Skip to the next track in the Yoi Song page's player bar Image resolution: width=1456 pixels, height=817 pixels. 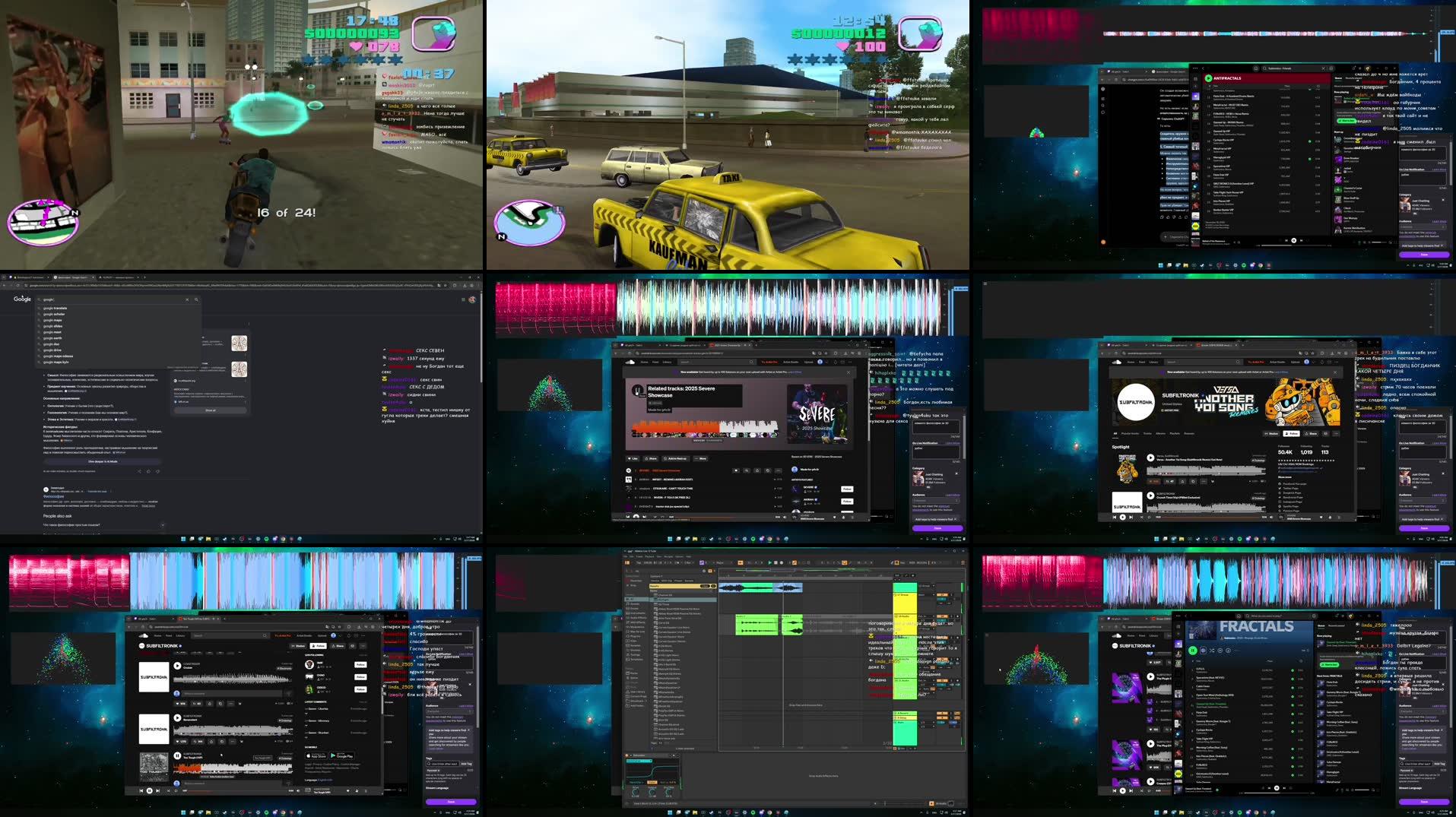(1131, 517)
